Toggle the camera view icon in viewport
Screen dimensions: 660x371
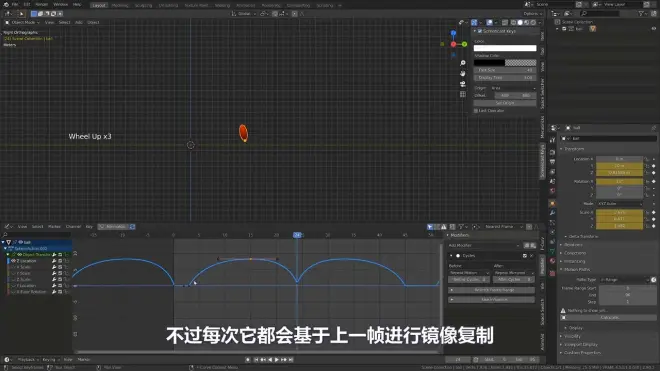463,84
